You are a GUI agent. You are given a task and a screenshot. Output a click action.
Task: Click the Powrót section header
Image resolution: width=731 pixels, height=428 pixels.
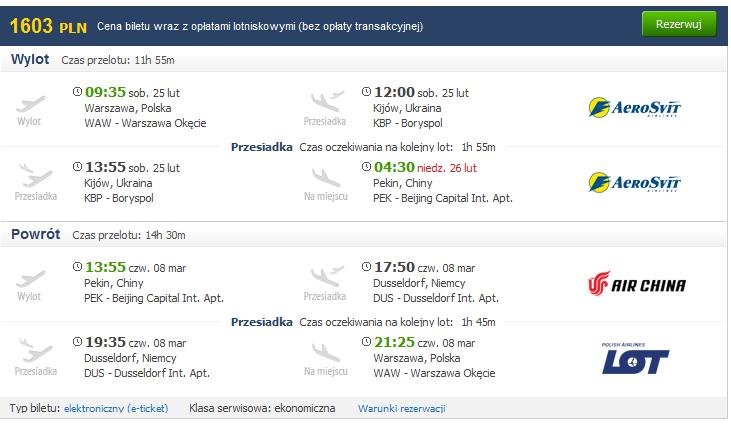tap(35, 234)
